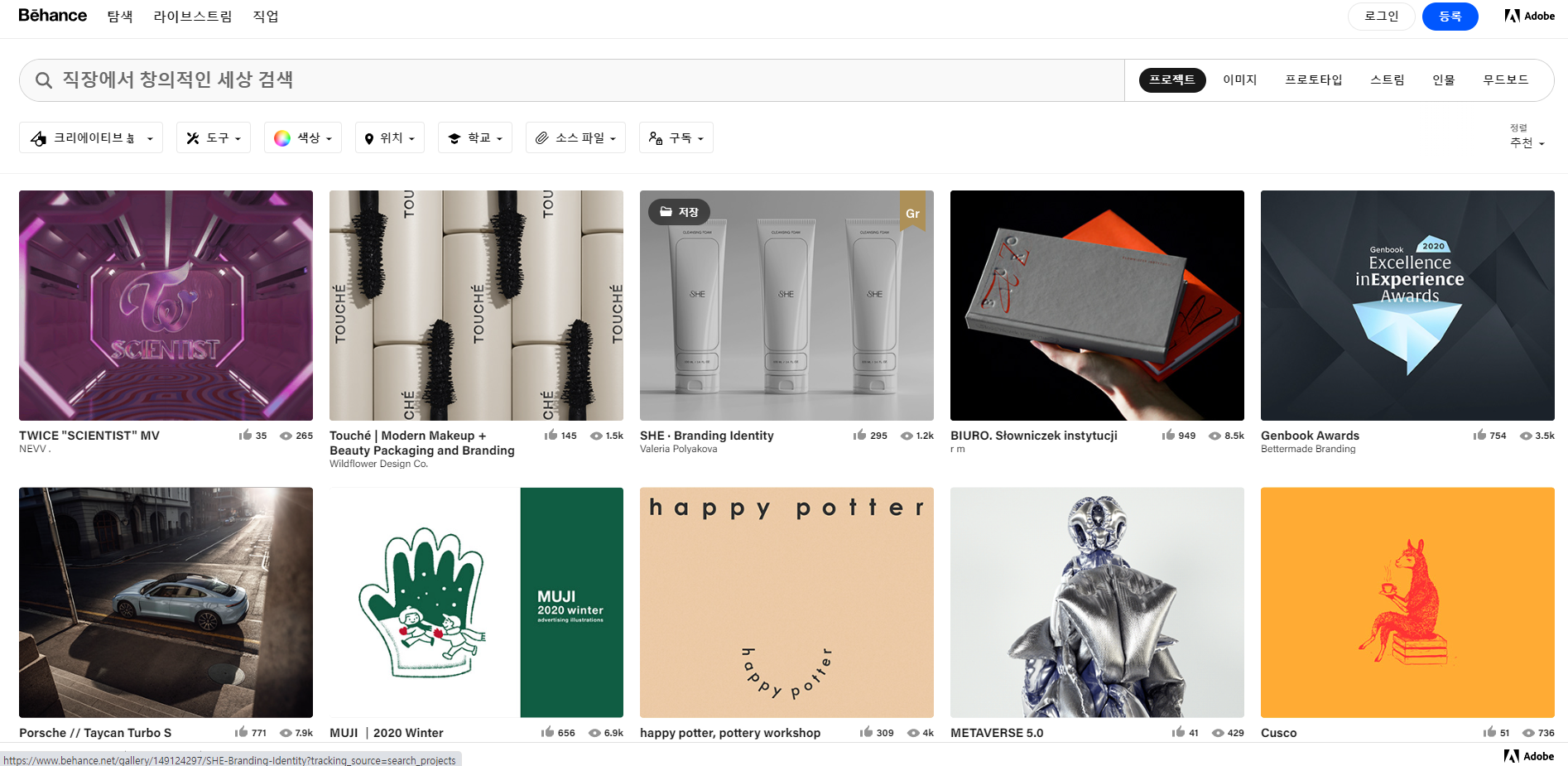1568x766 pixels.
Task: Switch to the 인물 people tab
Action: coord(1444,79)
